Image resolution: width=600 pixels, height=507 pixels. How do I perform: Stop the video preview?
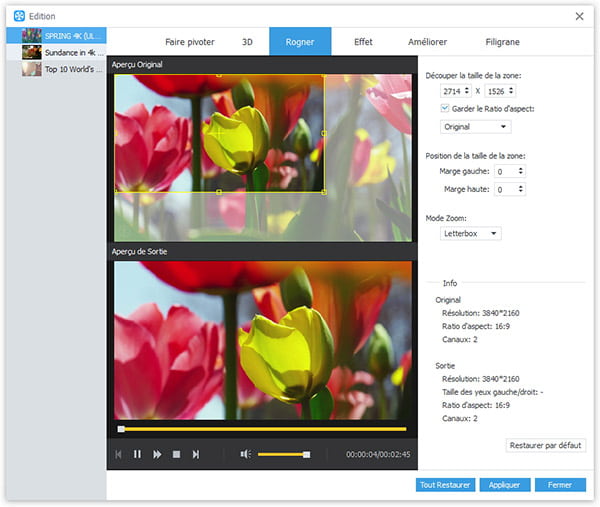(176, 454)
